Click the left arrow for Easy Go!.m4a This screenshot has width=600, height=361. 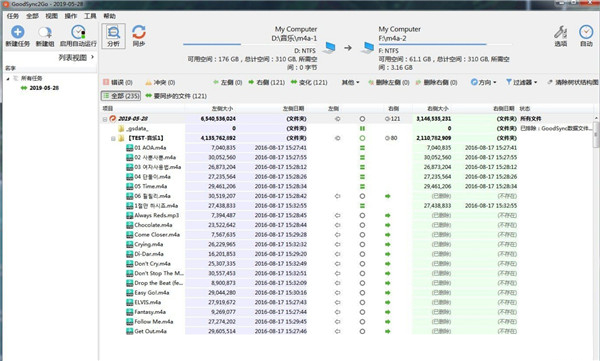338,292
